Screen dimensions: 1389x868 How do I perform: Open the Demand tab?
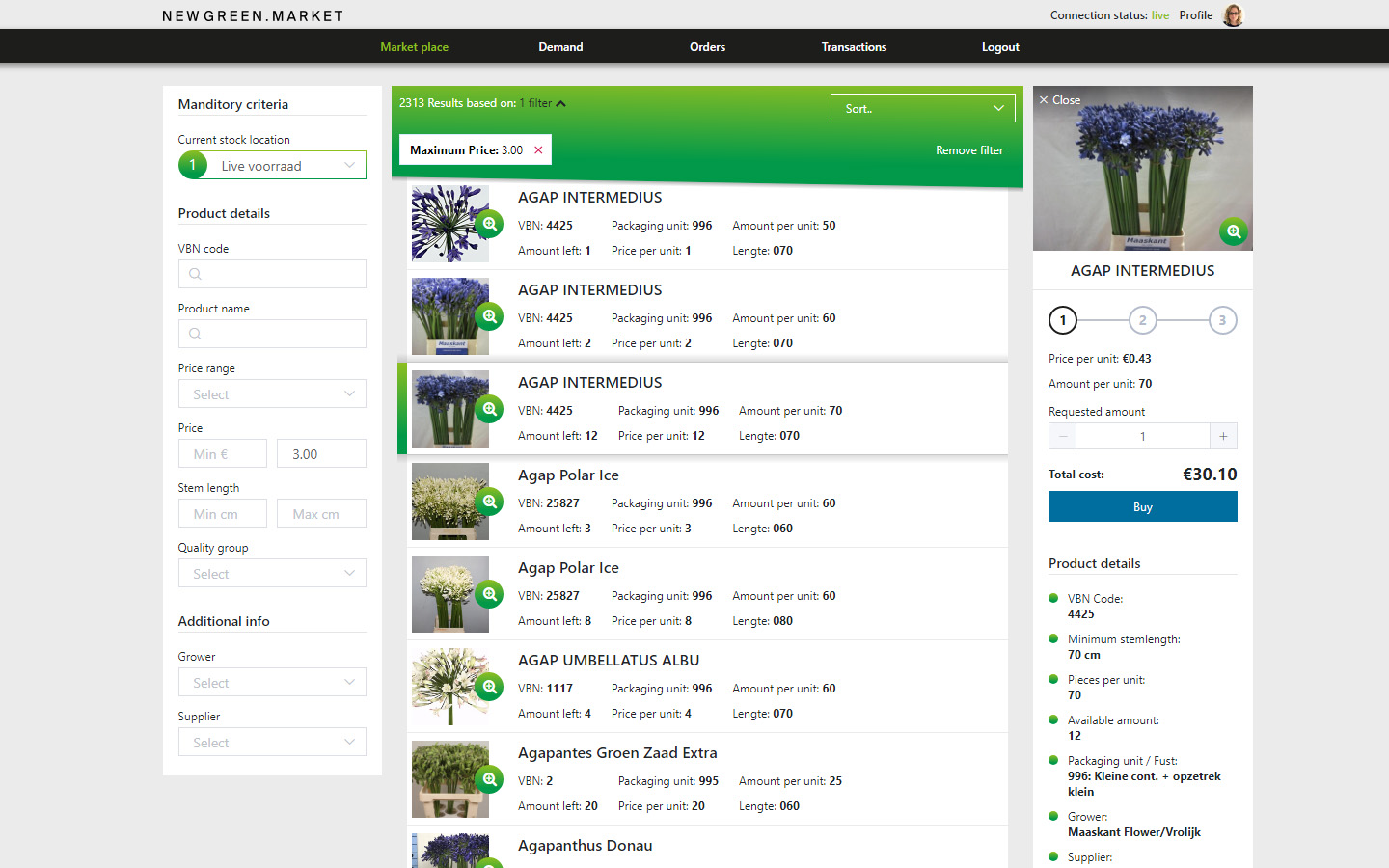click(x=560, y=47)
